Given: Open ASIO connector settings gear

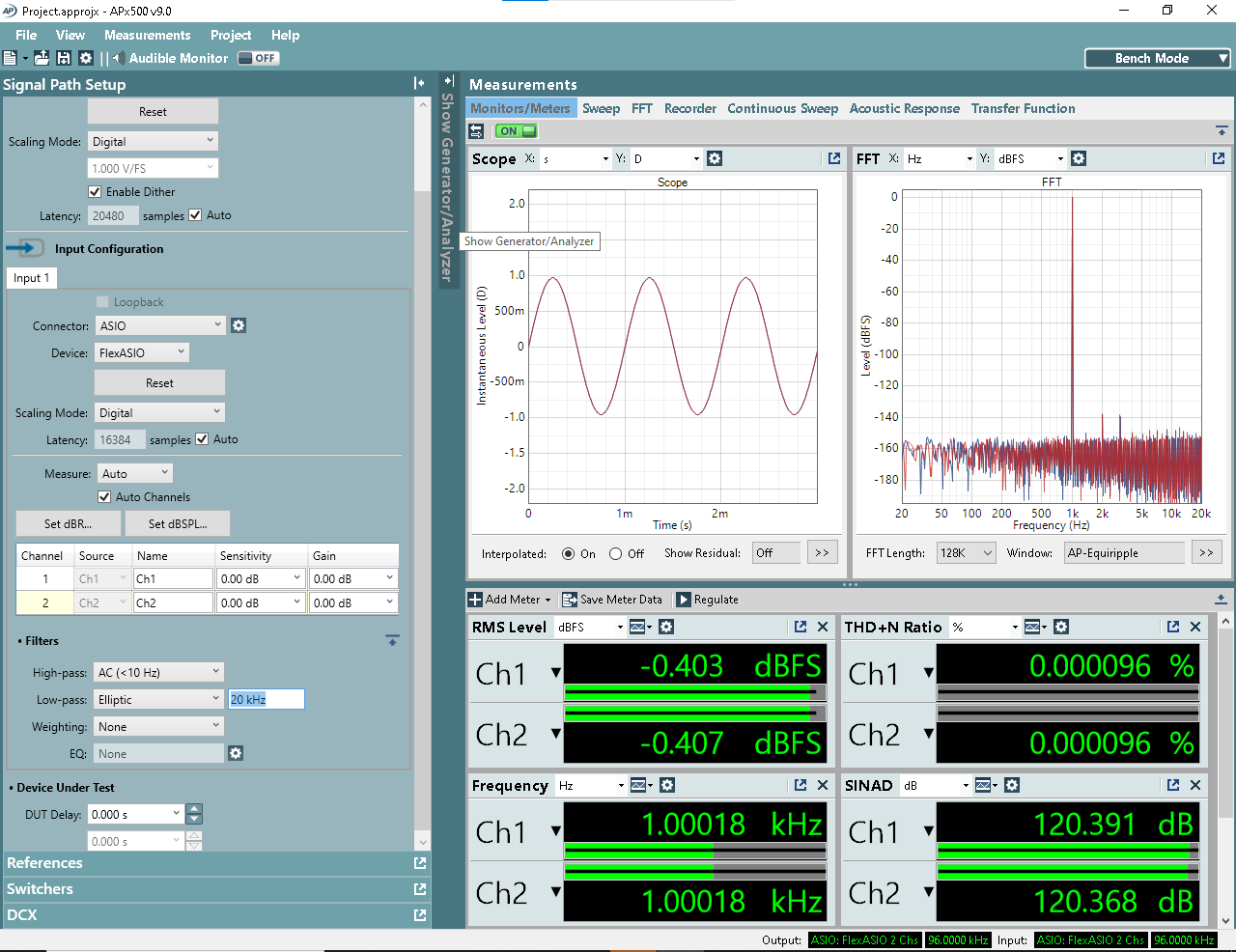Looking at the screenshot, I should 239,325.
